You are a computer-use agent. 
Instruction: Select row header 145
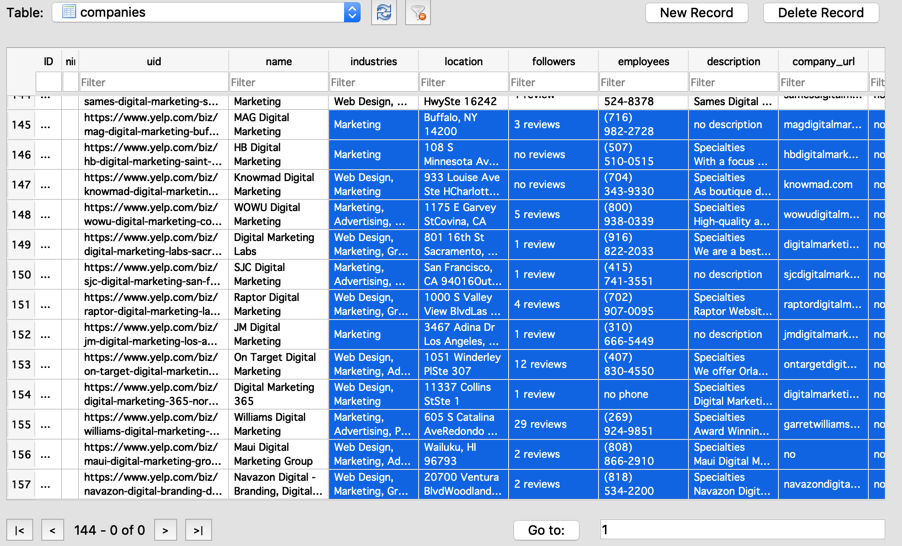click(21, 124)
